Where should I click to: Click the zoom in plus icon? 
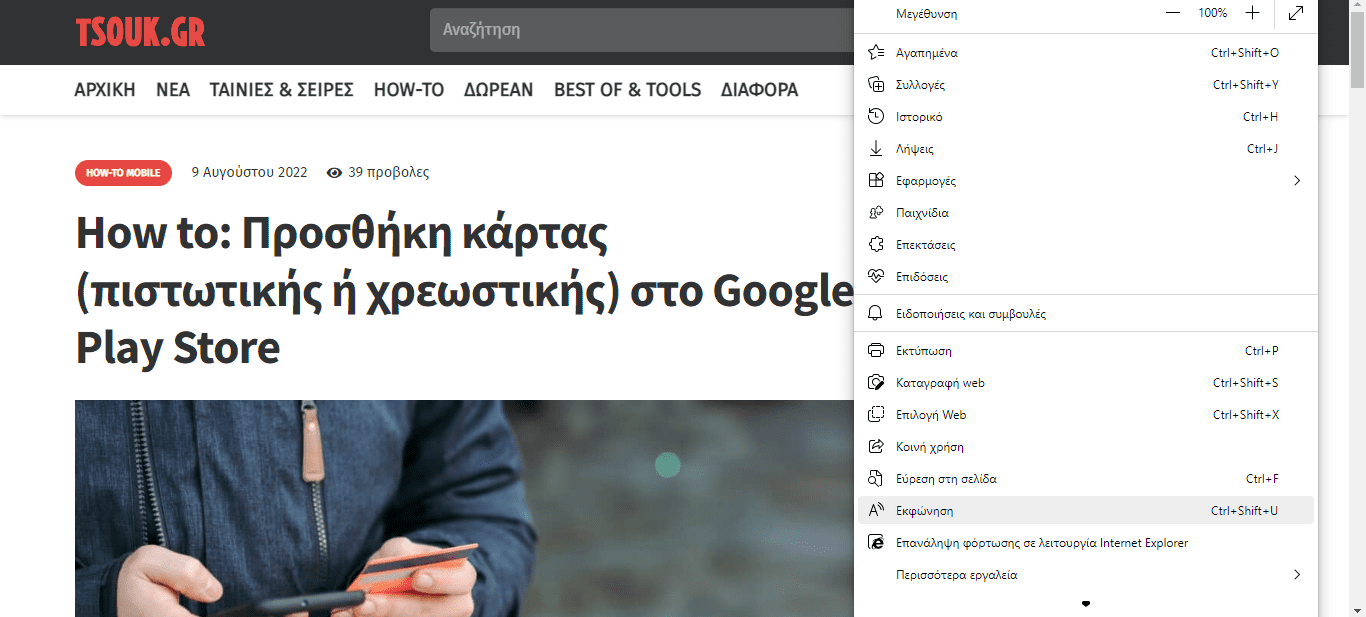click(x=1252, y=13)
